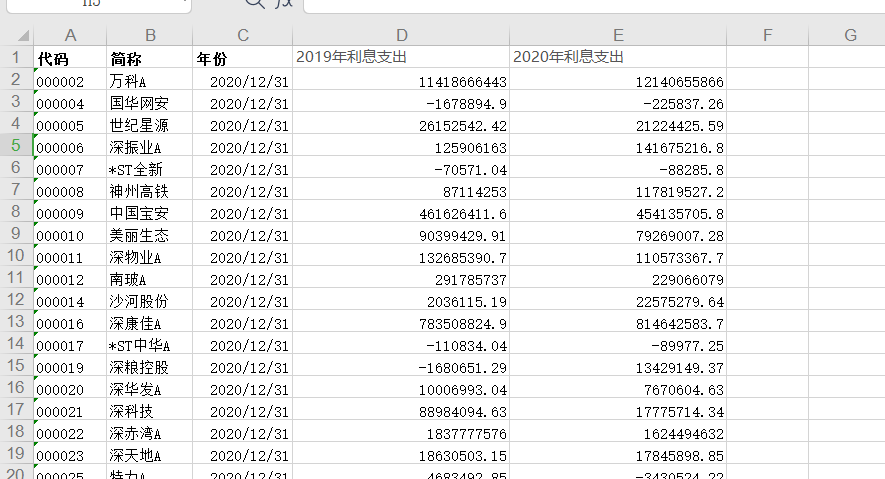Image resolution: width=885 pixels, height=479 pixels.
Task: Select the value -89977.25
Action: click(618, 343)
